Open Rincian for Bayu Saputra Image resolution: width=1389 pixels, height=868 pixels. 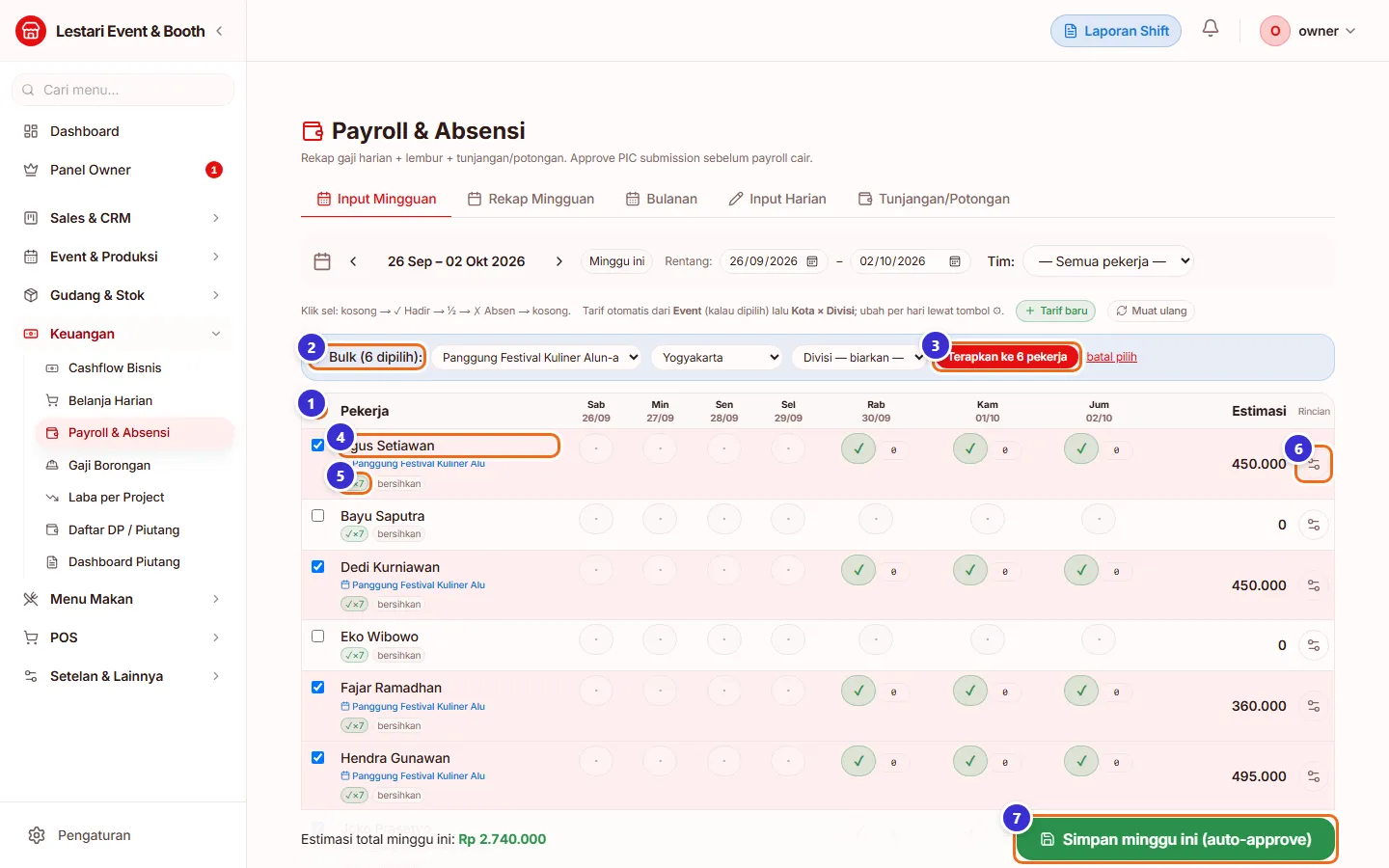tap(1314, 525)
